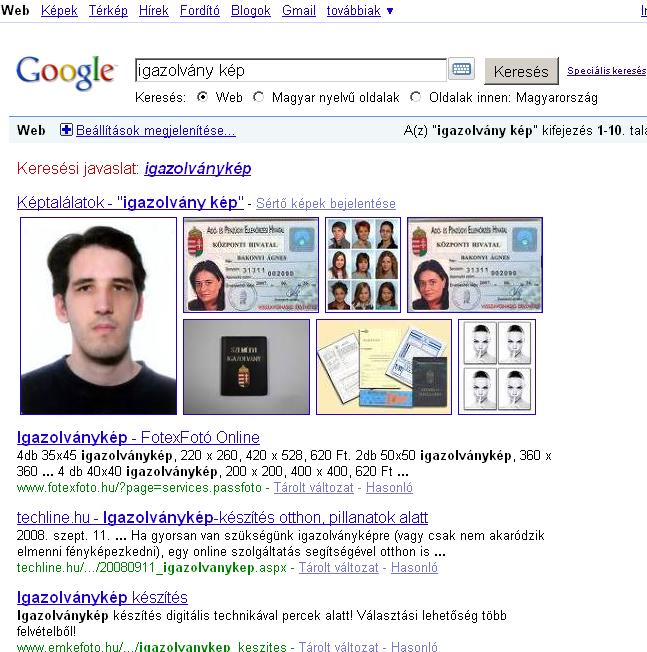Open the Igazolványkép - FotexFotó Online result
Viewport: 647px width, 652px height.
click(138, 437)
